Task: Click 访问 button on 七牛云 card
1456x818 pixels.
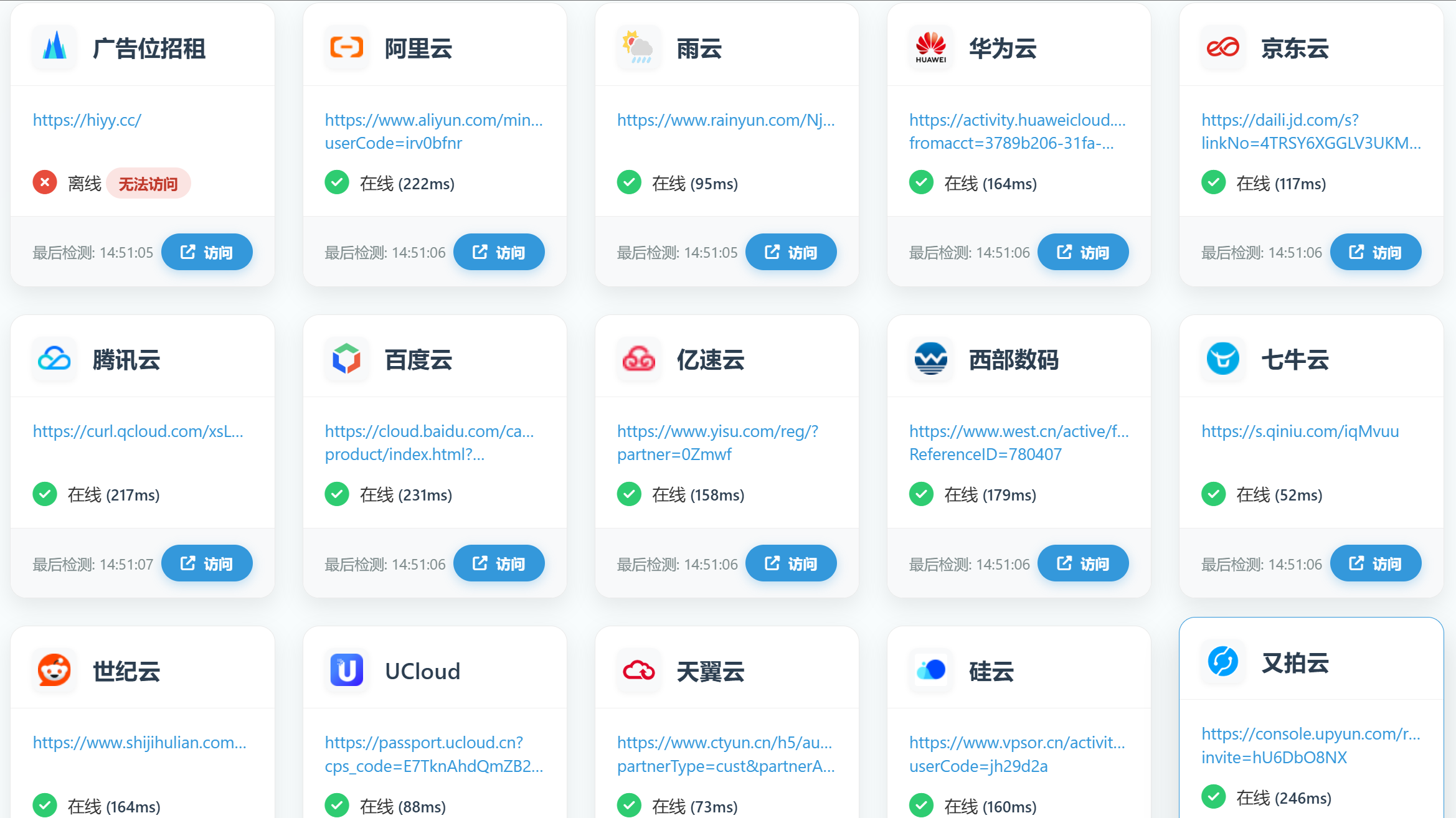Action: pyautogui.click(x=1376, y=563)
